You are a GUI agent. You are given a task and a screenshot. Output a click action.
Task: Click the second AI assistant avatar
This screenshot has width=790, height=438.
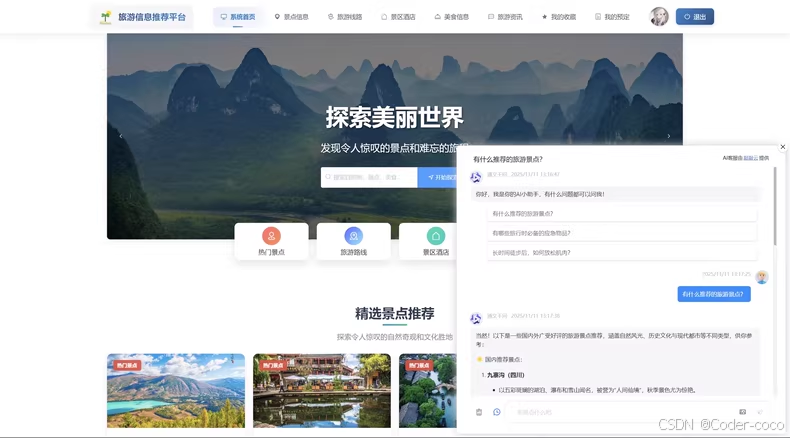pyautogui.click(x=476, y=319)
